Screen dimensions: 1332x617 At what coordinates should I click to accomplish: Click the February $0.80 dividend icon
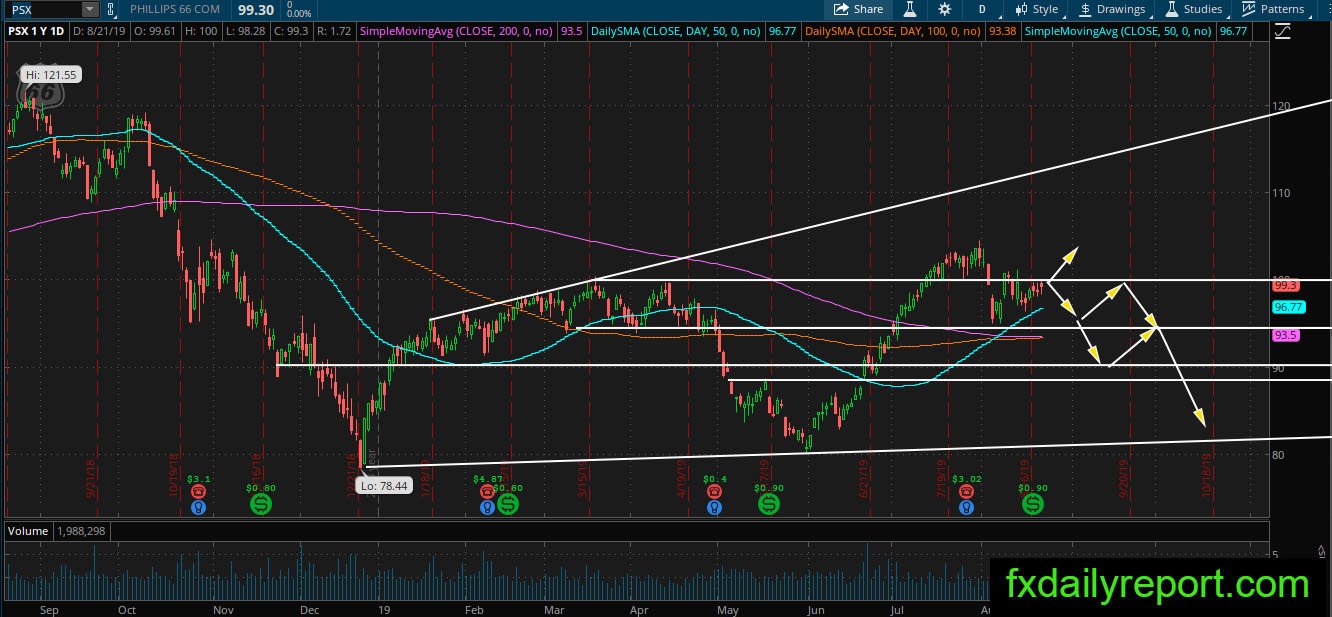point(508,504)
